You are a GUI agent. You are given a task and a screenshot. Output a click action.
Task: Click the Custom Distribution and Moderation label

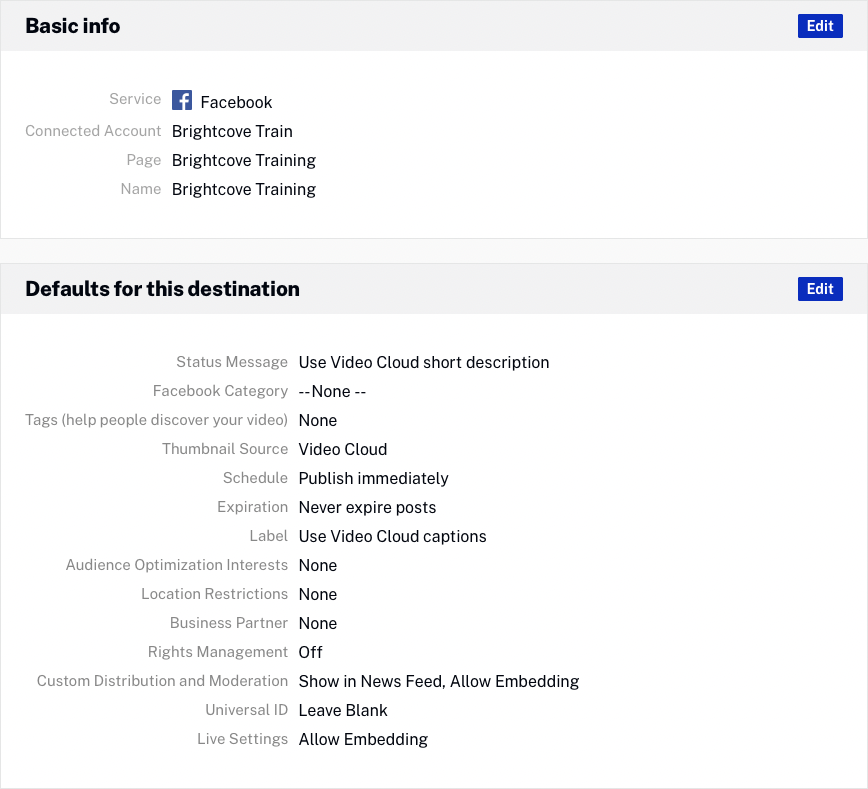[x=162, y=681]
